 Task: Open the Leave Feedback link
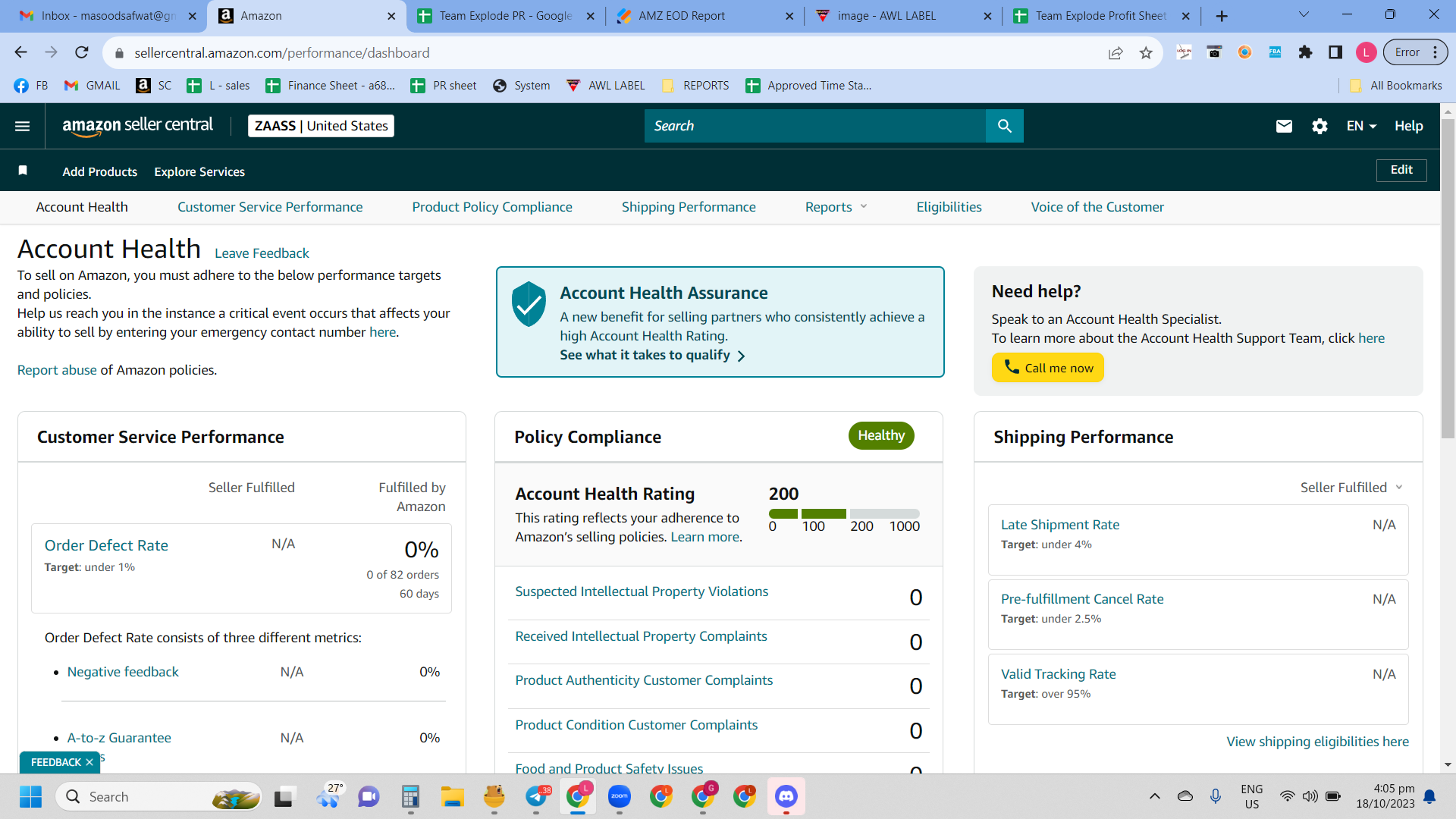(262, 253)
